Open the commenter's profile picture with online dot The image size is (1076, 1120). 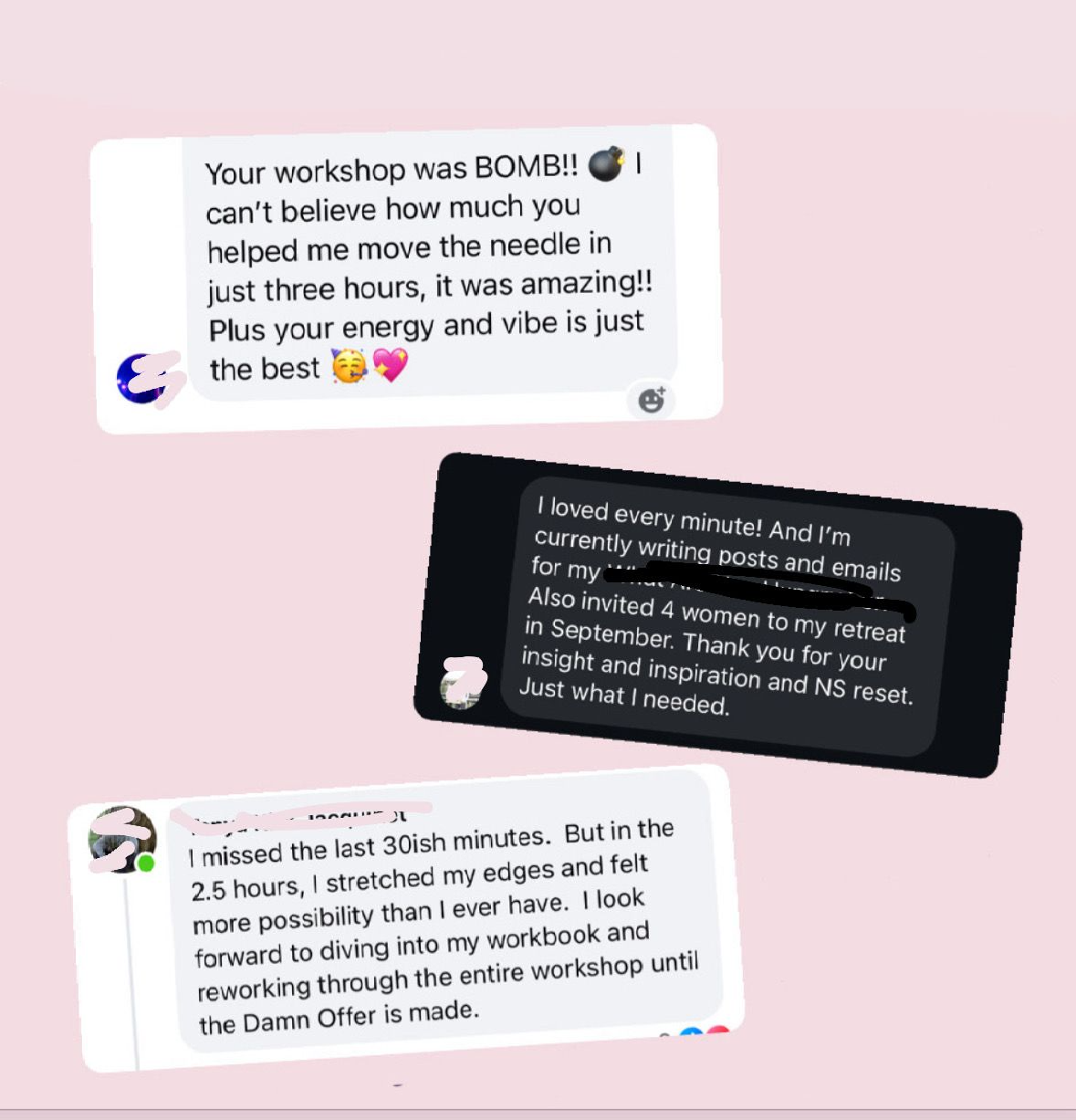coord(122,840)
